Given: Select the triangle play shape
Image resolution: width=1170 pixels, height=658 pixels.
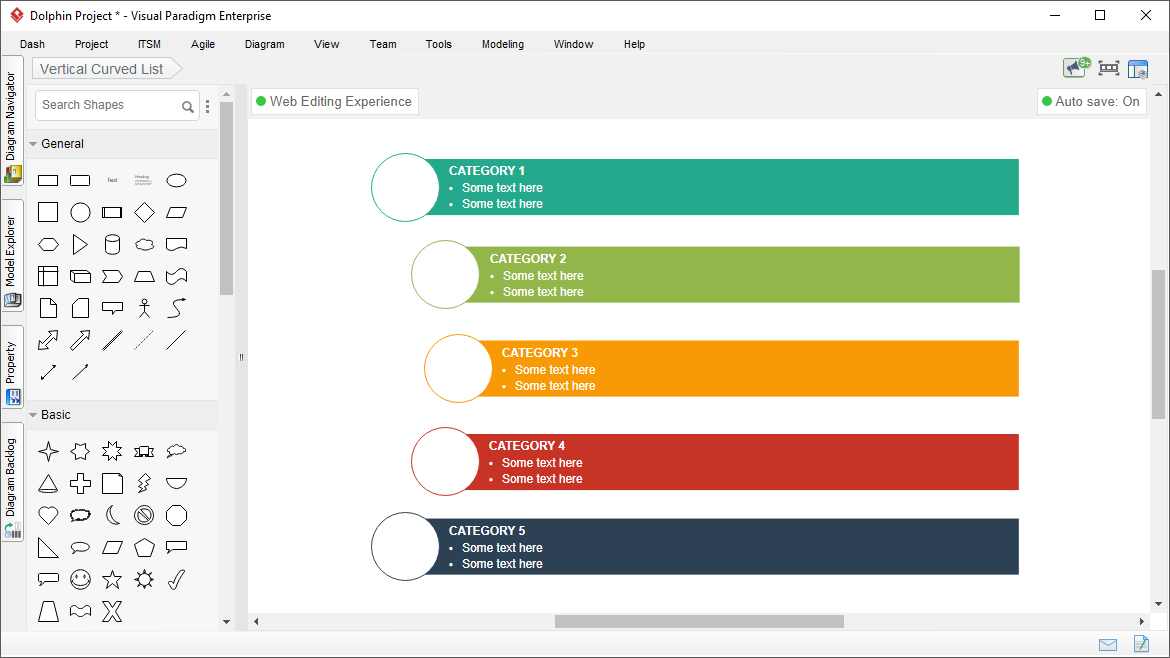Looking at the screenshot, I should coord(80,245).
